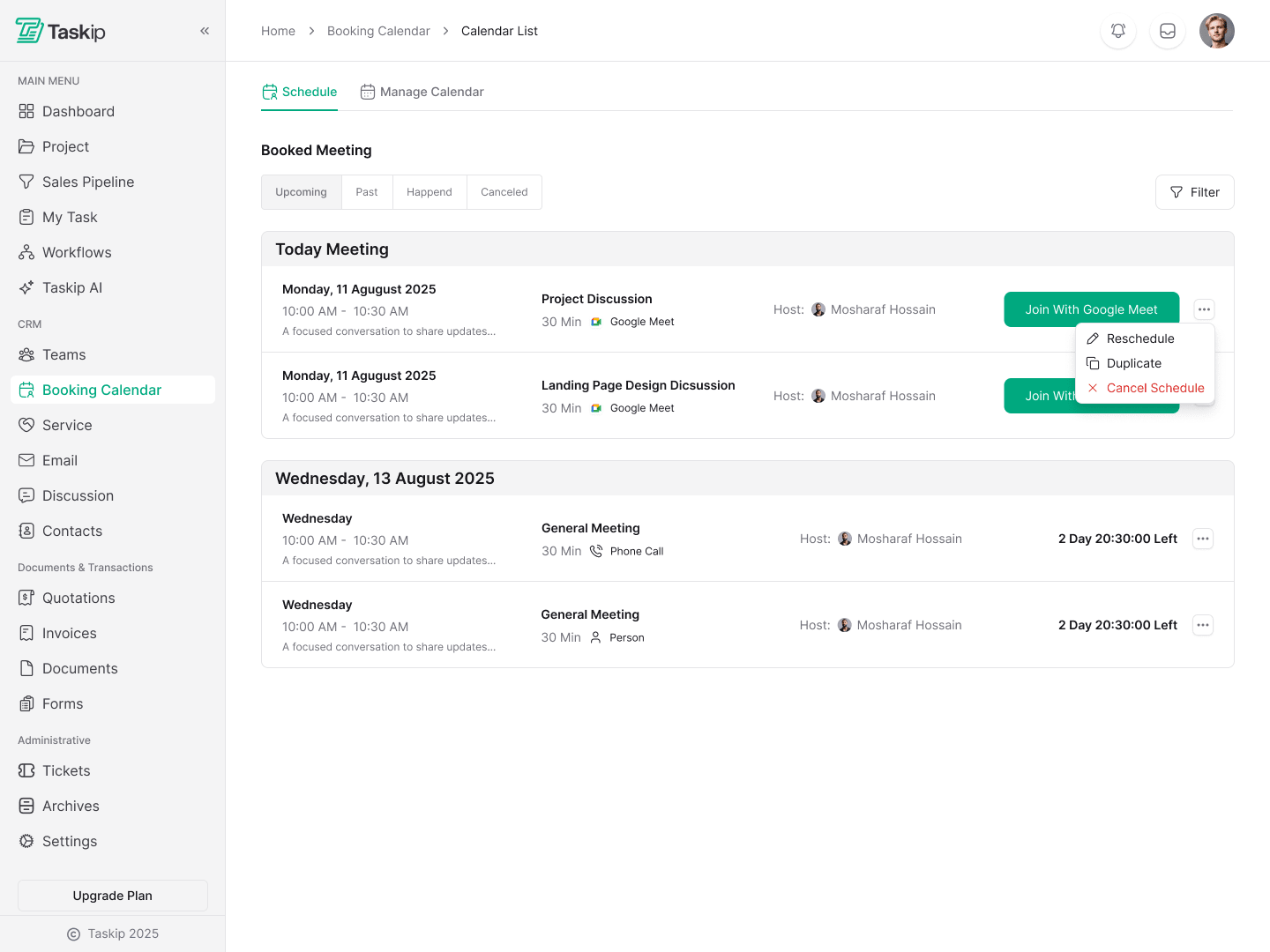Choose Cancel Schedule from the context menu

(1155, 388)
